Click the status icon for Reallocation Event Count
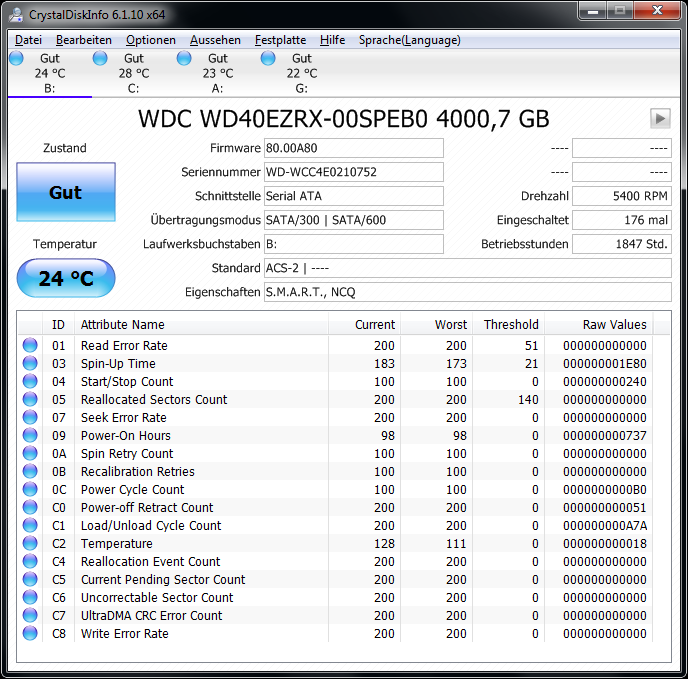This screenshot has width=688, height=679. [30, 561]
